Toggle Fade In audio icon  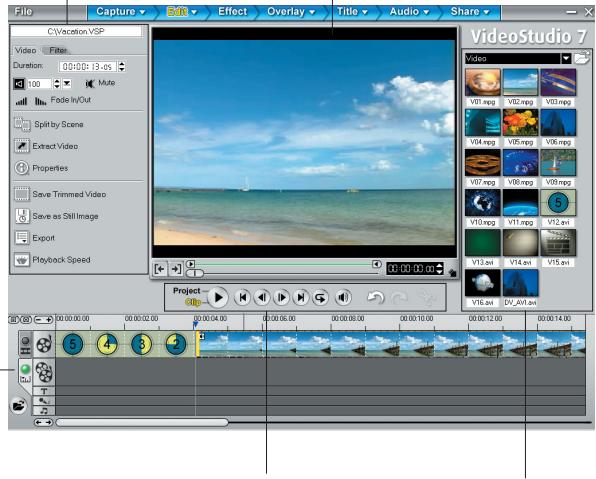tap(21, 101)
